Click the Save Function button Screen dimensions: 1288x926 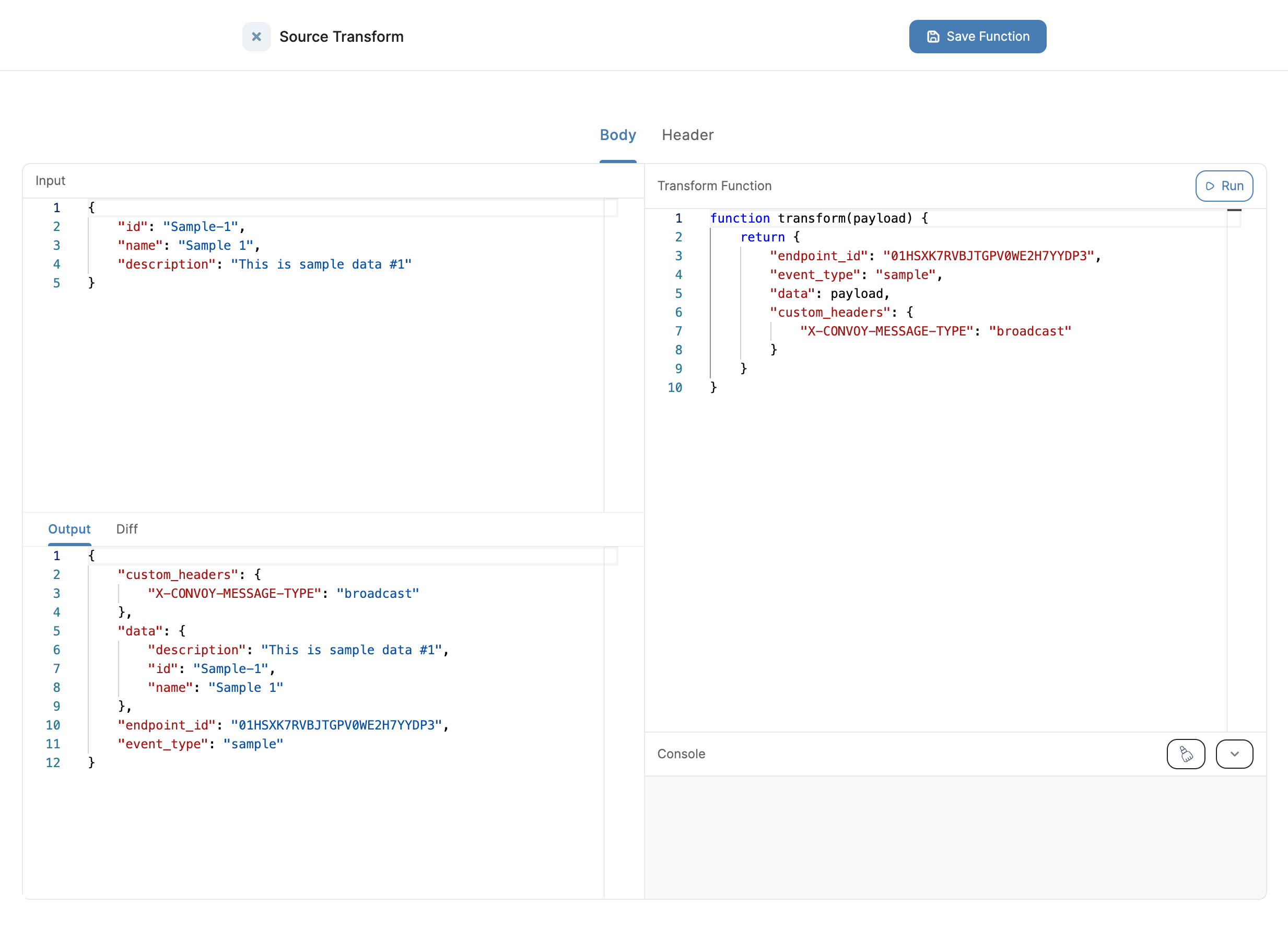tap(977, 36)
